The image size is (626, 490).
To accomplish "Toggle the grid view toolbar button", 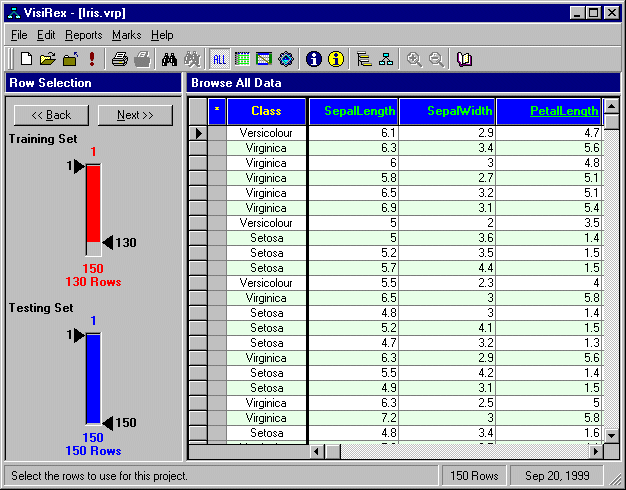I will click(x=242, y=59).
